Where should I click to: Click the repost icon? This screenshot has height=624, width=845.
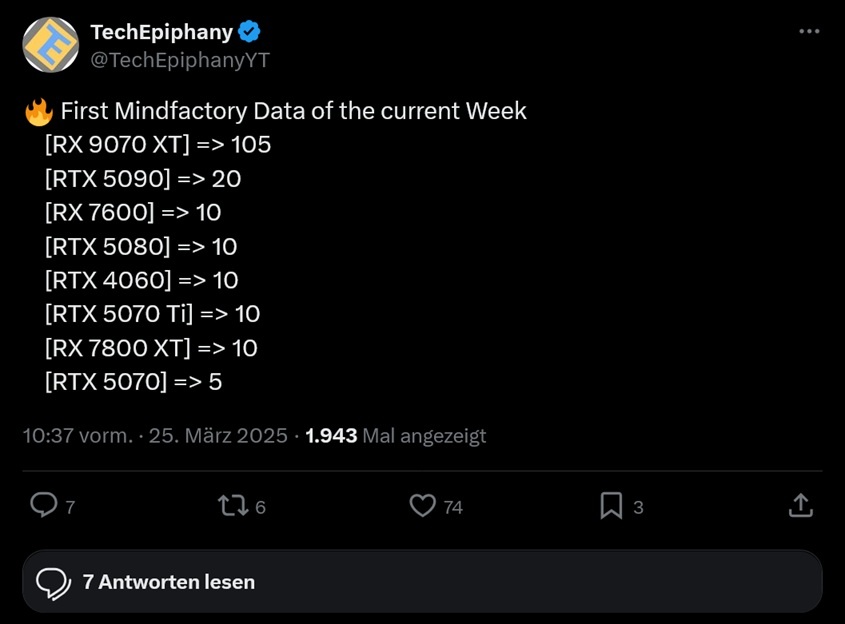234,506
